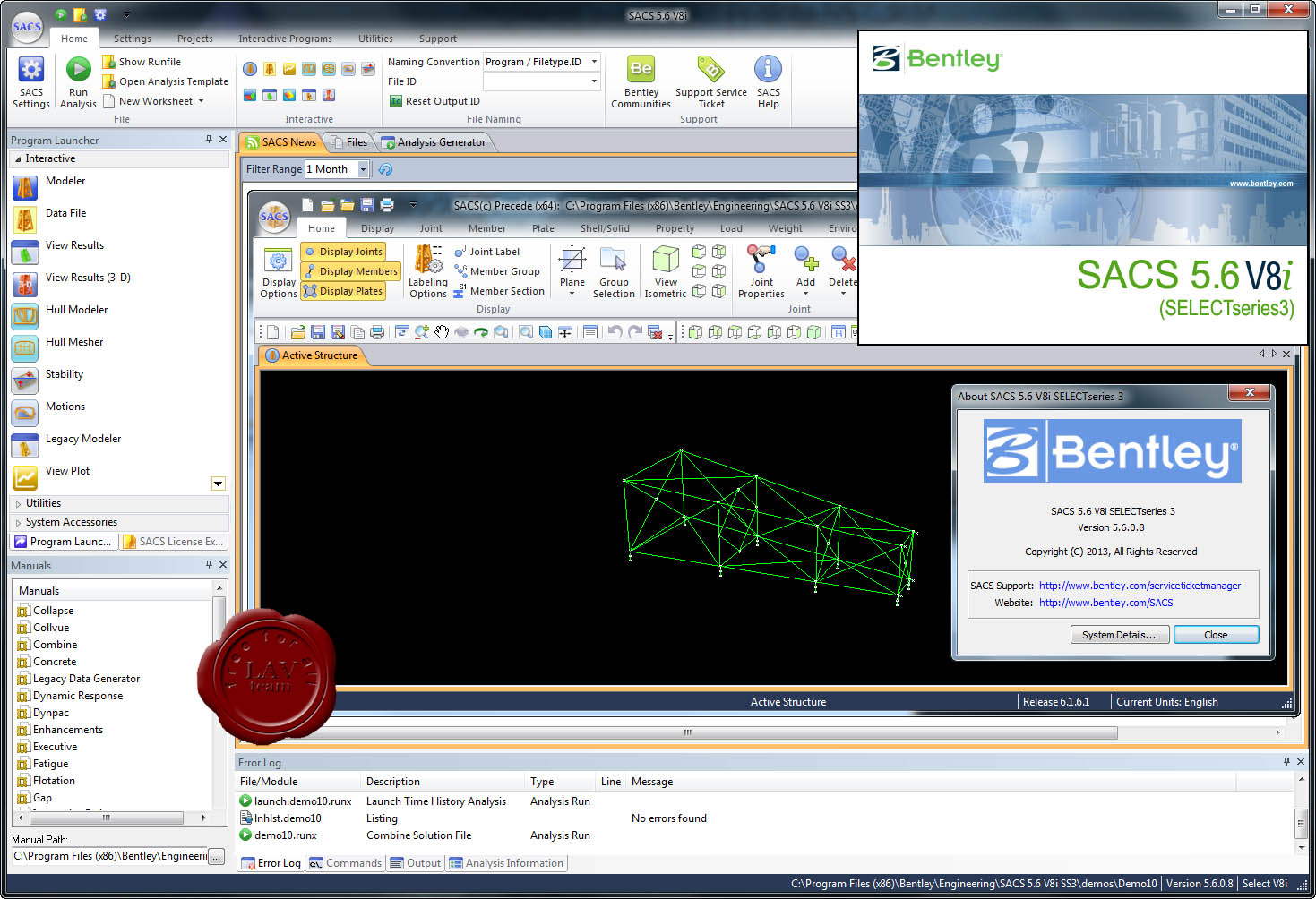Viewport: 1316px width, 899px height.
Task: Toggle Member Group display
Action: point(497,271)
